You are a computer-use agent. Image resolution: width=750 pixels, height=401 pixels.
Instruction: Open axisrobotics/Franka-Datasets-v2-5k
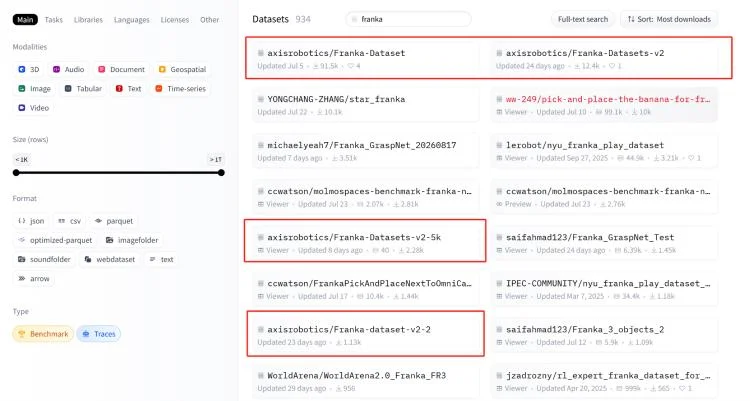click(x=365, y=243)
